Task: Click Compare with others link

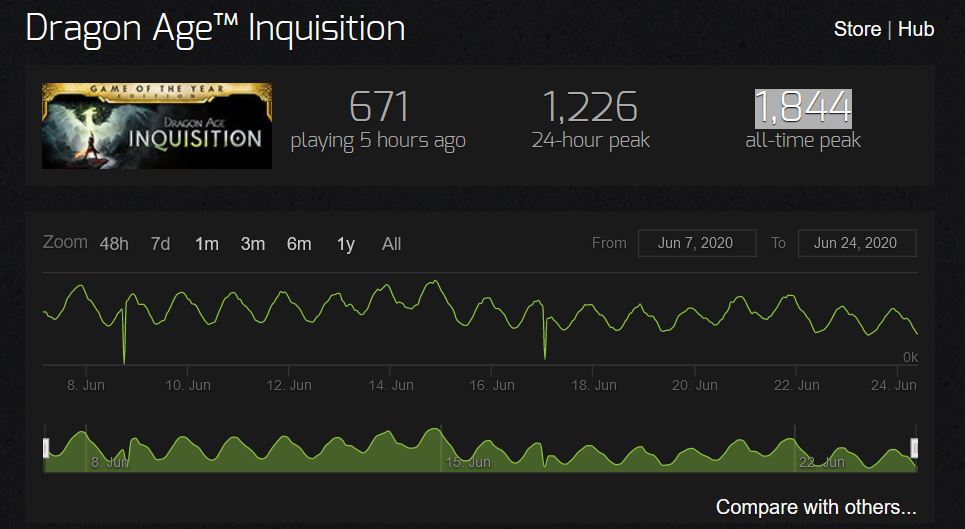Action: [816, 507]
